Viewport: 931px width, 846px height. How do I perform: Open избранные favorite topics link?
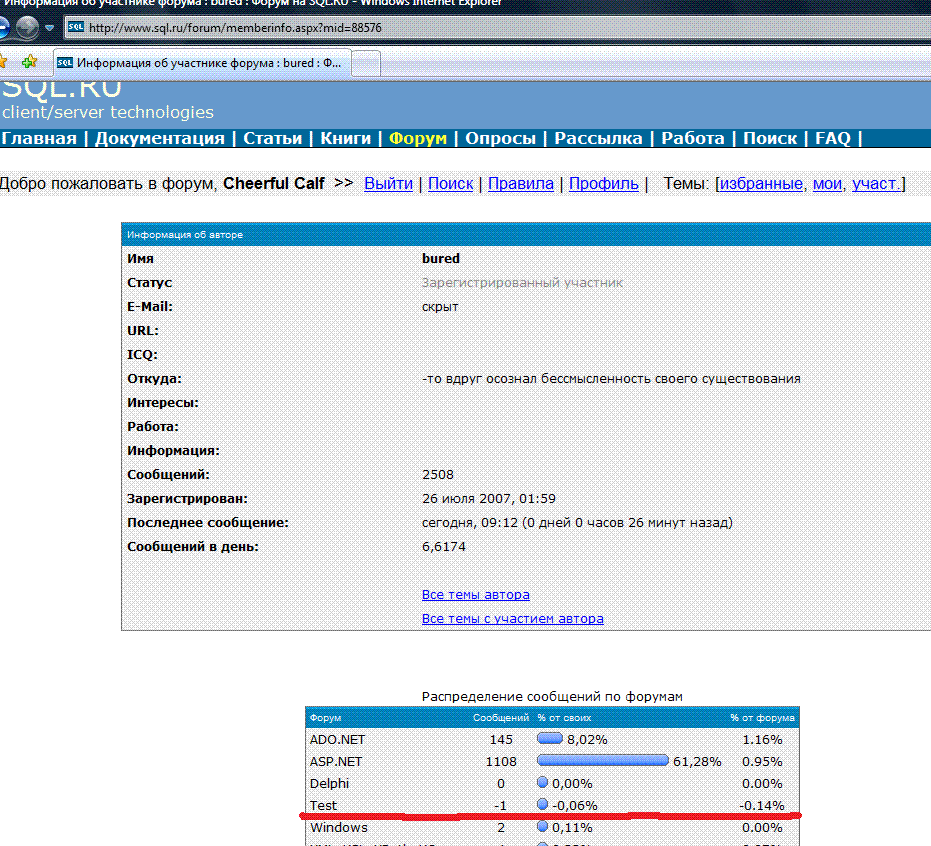coord(761,184)
